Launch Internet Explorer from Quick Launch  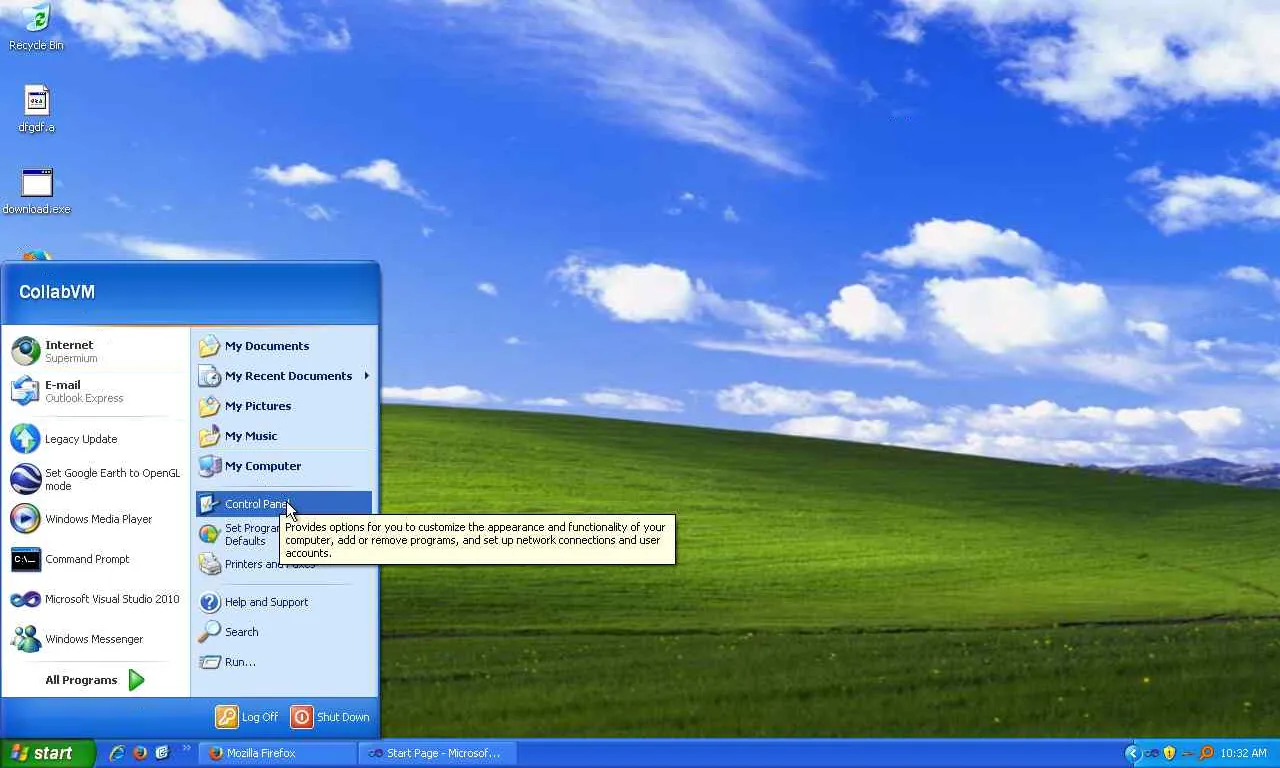click(117, 753)
